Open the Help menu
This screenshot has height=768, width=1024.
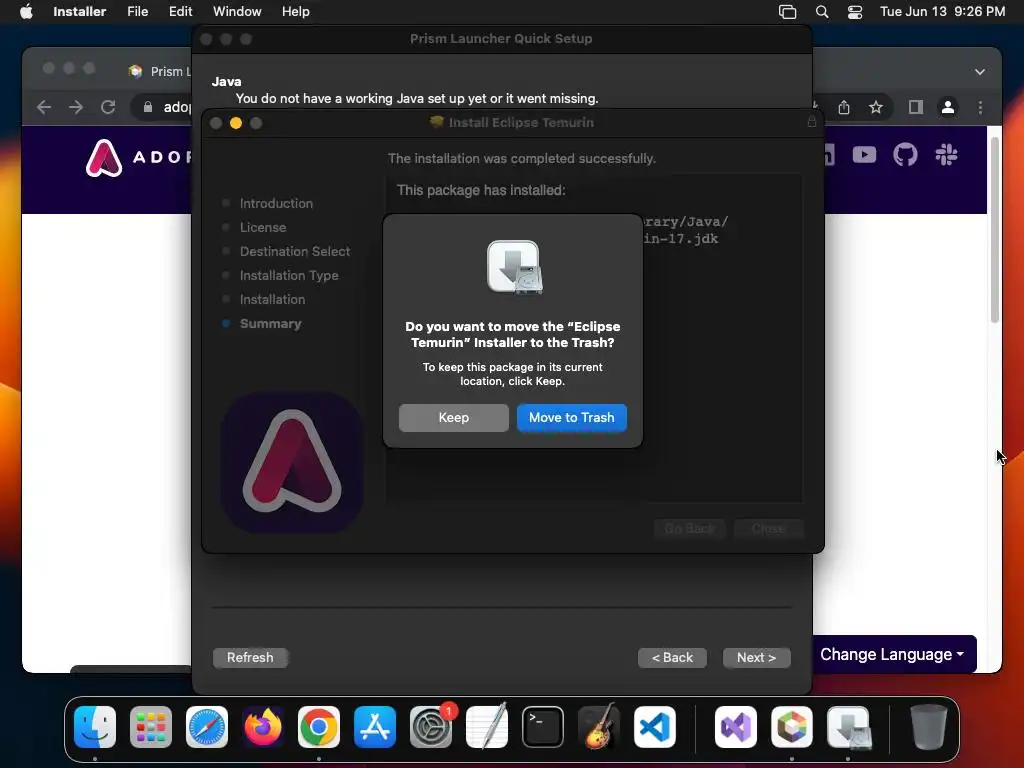(295, 11)
